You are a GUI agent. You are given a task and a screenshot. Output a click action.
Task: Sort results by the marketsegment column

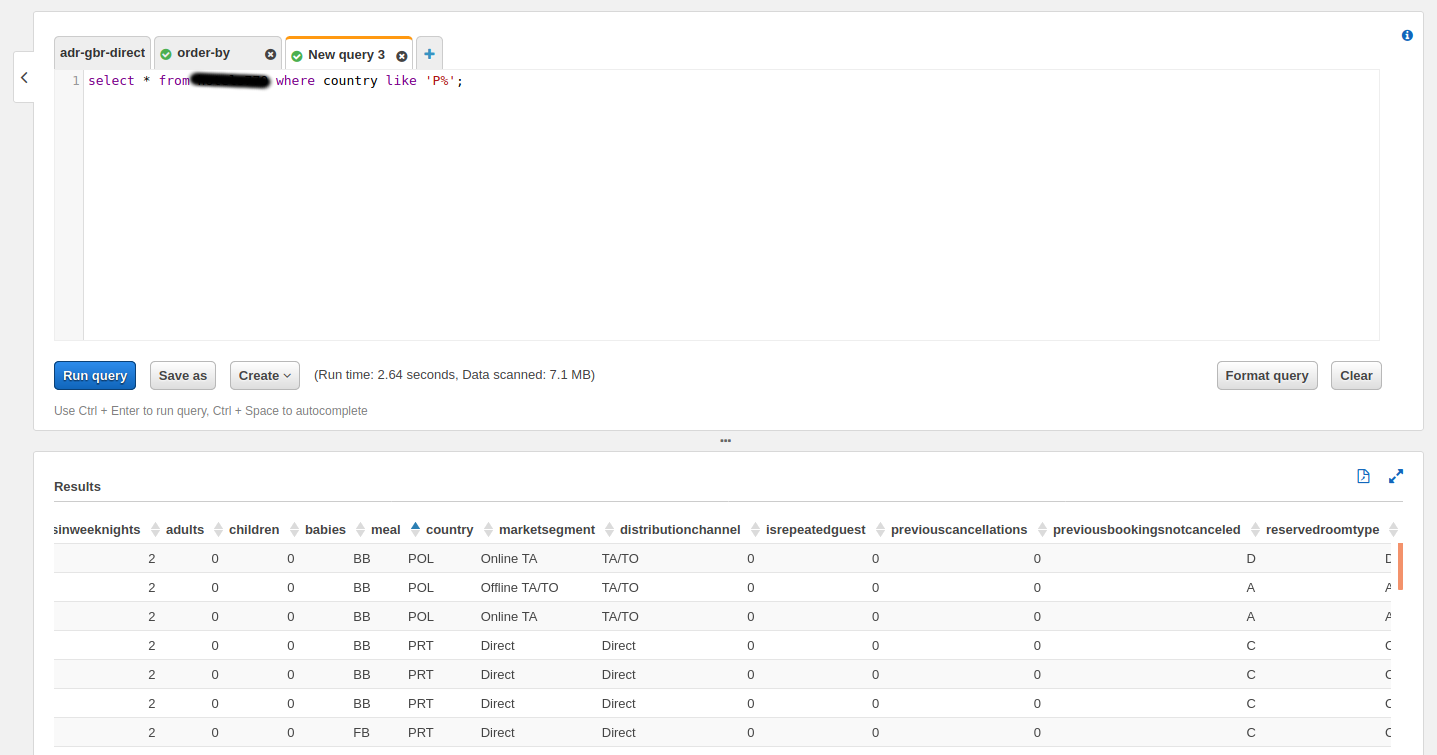coord(489,529)
